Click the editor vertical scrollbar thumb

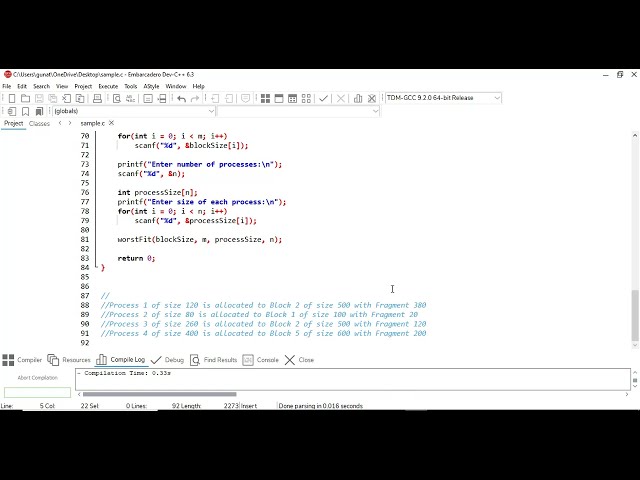pyautogui.click(x=635, y=316)
